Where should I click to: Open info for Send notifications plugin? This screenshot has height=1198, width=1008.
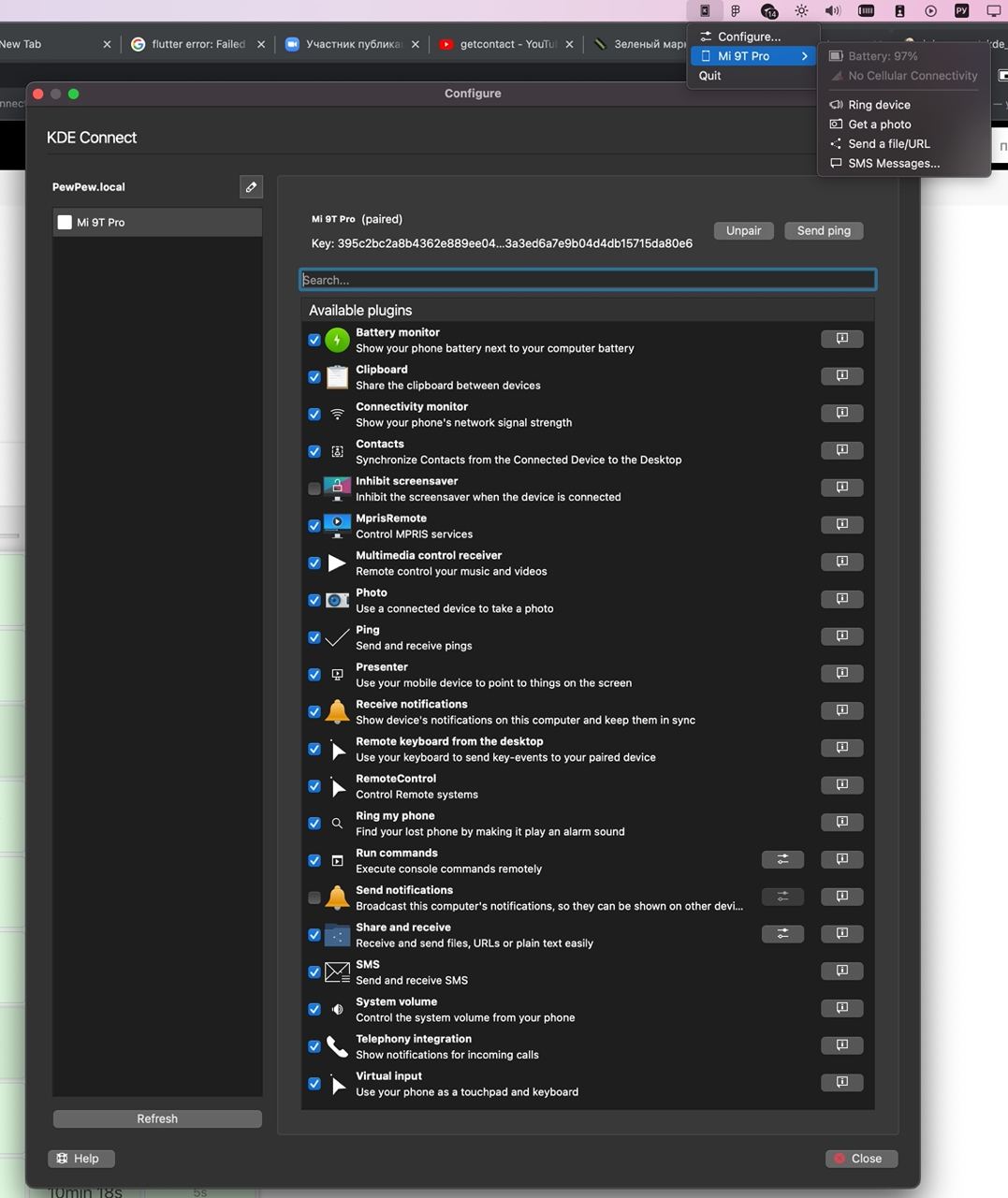(841, 897)
